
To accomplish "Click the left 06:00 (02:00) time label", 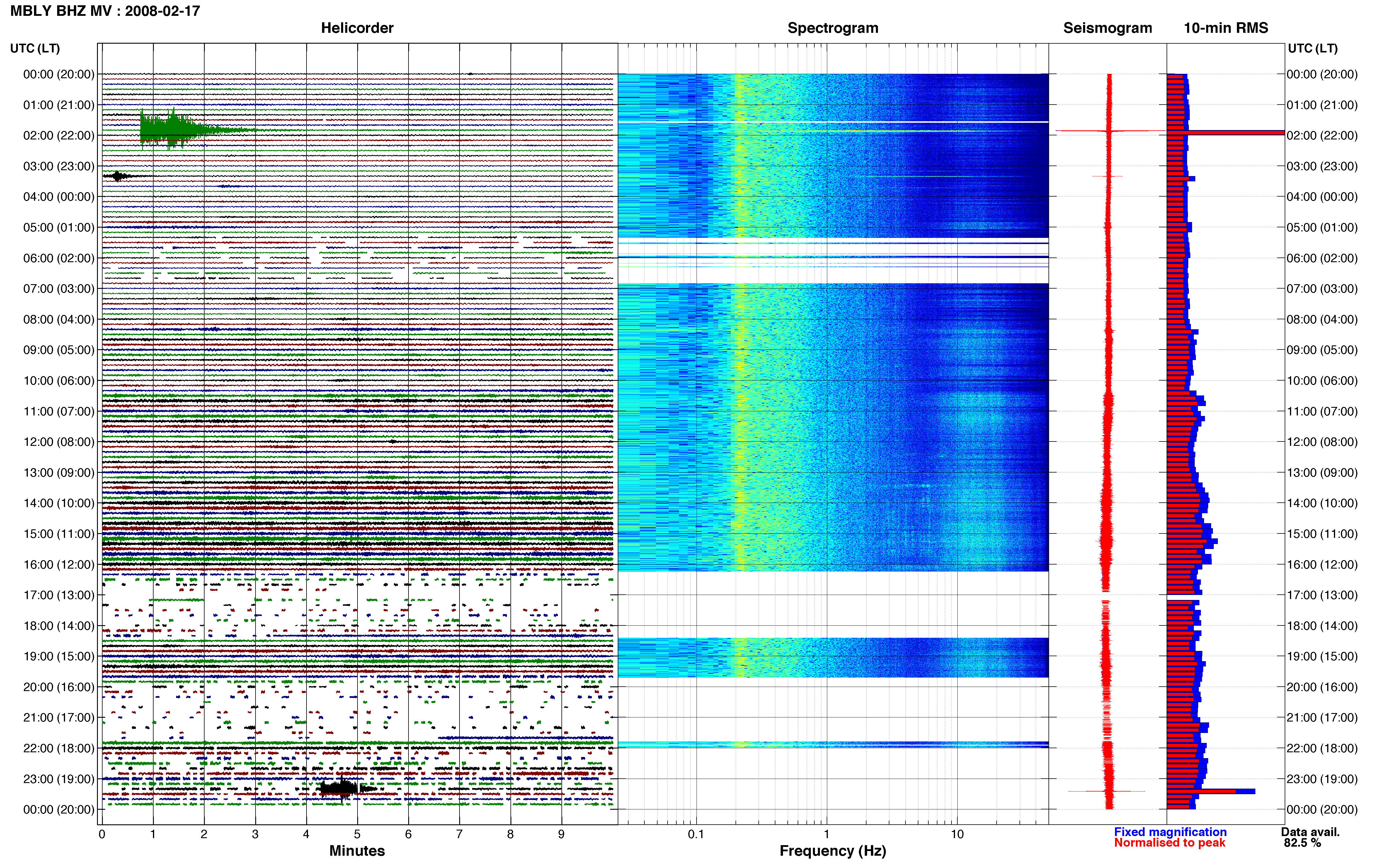I will [59, 258].
